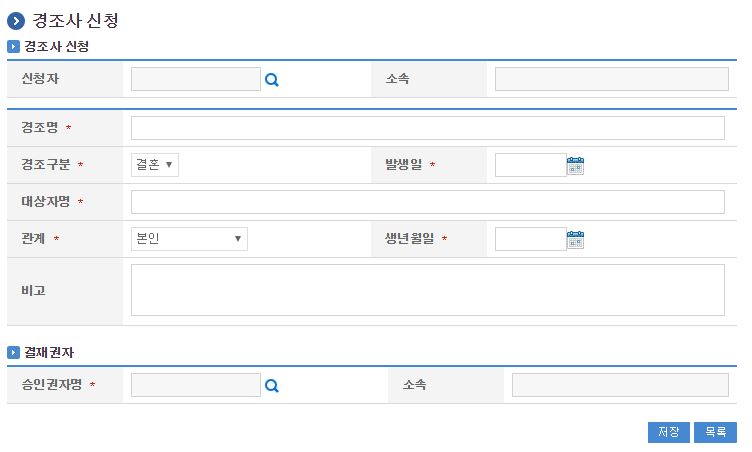Click the 경조사 신청 page title arrow icon
Image resolution: width=752 pixels, height=452 pixels.
(15, 21)
